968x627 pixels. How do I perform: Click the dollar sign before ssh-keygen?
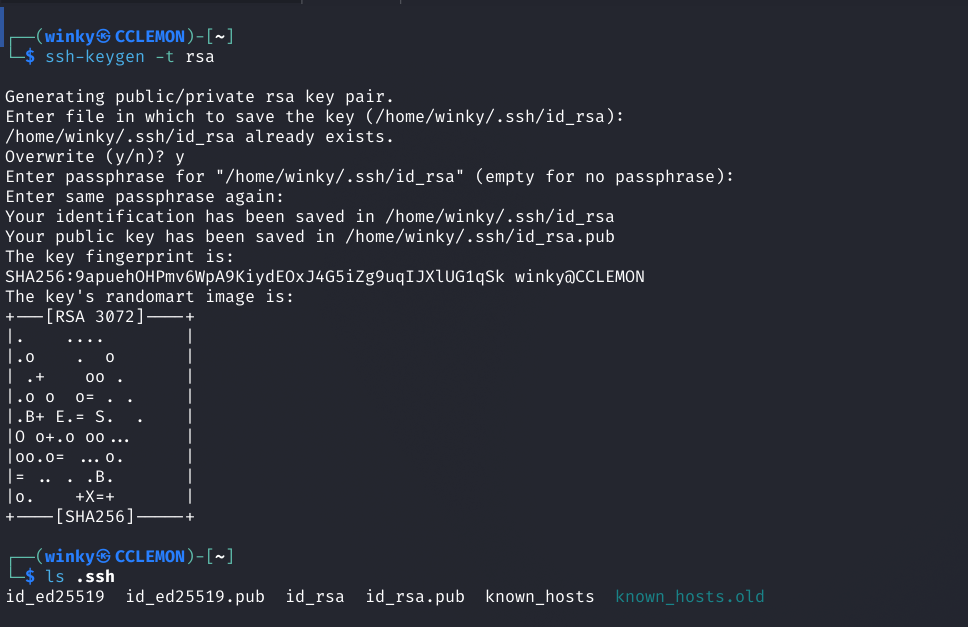(30, 57)
